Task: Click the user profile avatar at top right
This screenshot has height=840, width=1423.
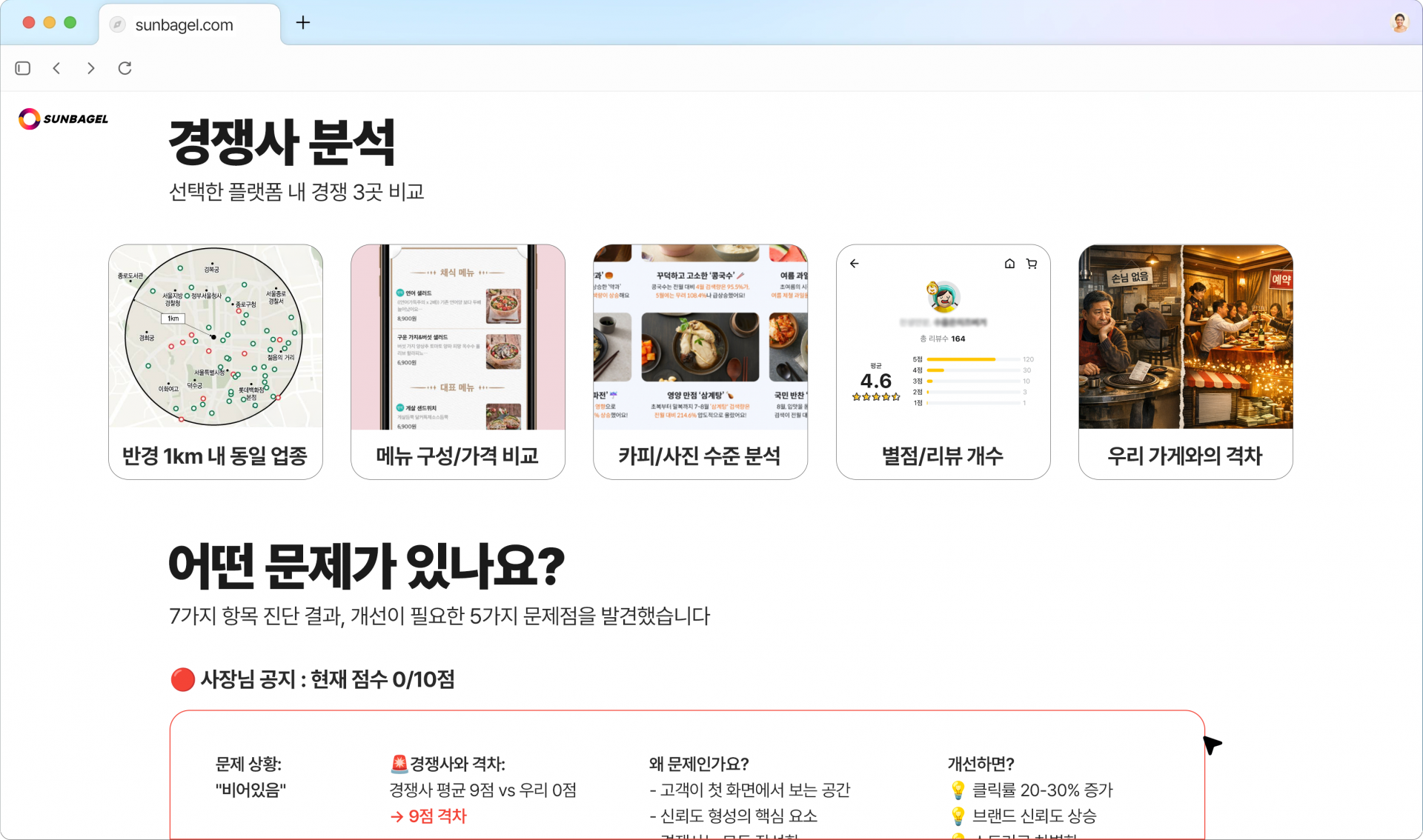Action: click(x=1399, y=22)
